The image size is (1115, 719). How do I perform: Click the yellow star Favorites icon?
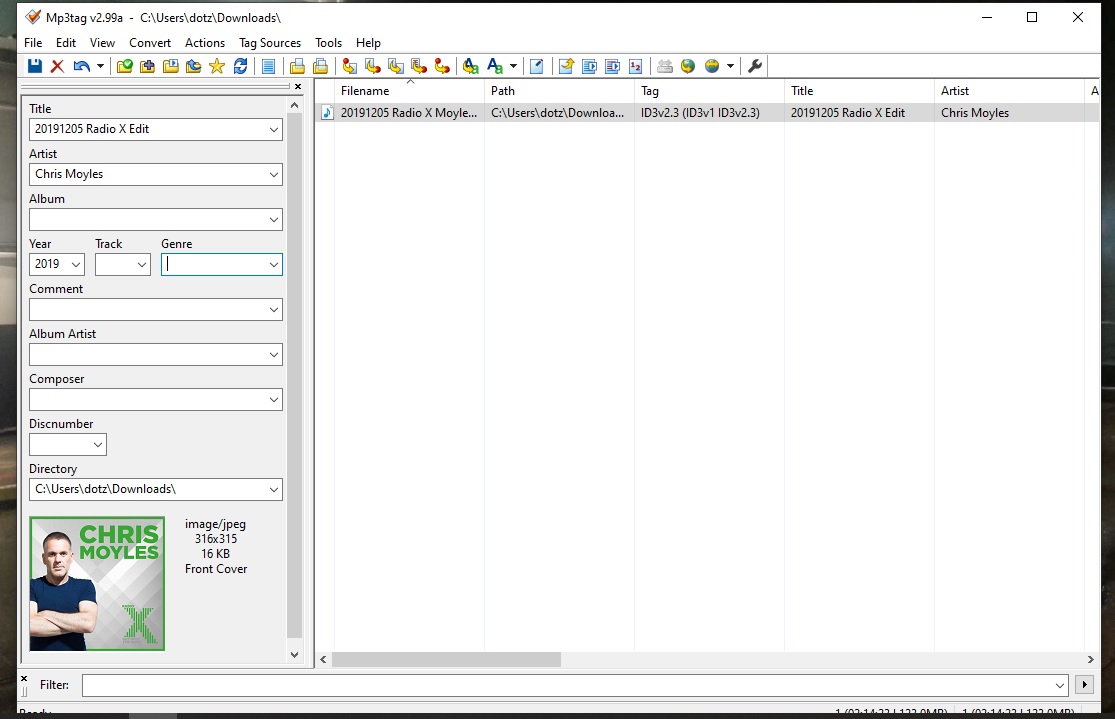(x=217, y=66)
